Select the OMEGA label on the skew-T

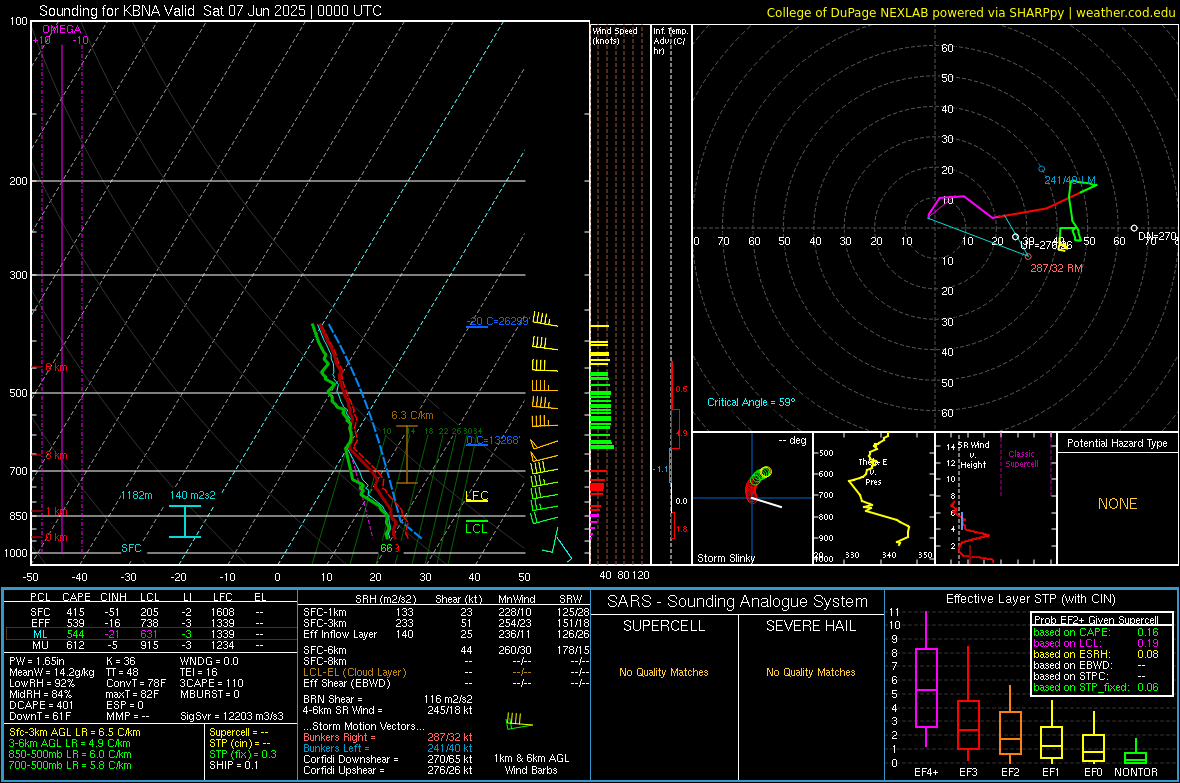[62, 29]
